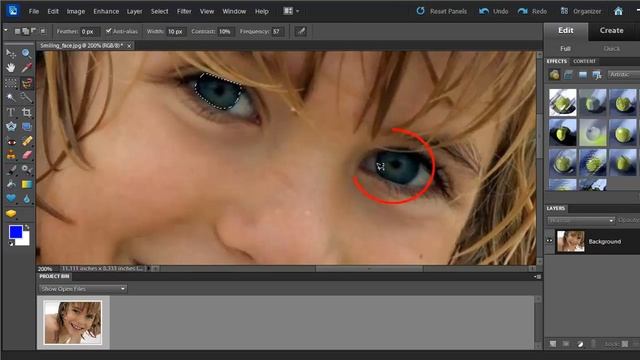Select the yellow Sponge tool
The height and width of the screenshot is (360, 640).
pos(11,213)
